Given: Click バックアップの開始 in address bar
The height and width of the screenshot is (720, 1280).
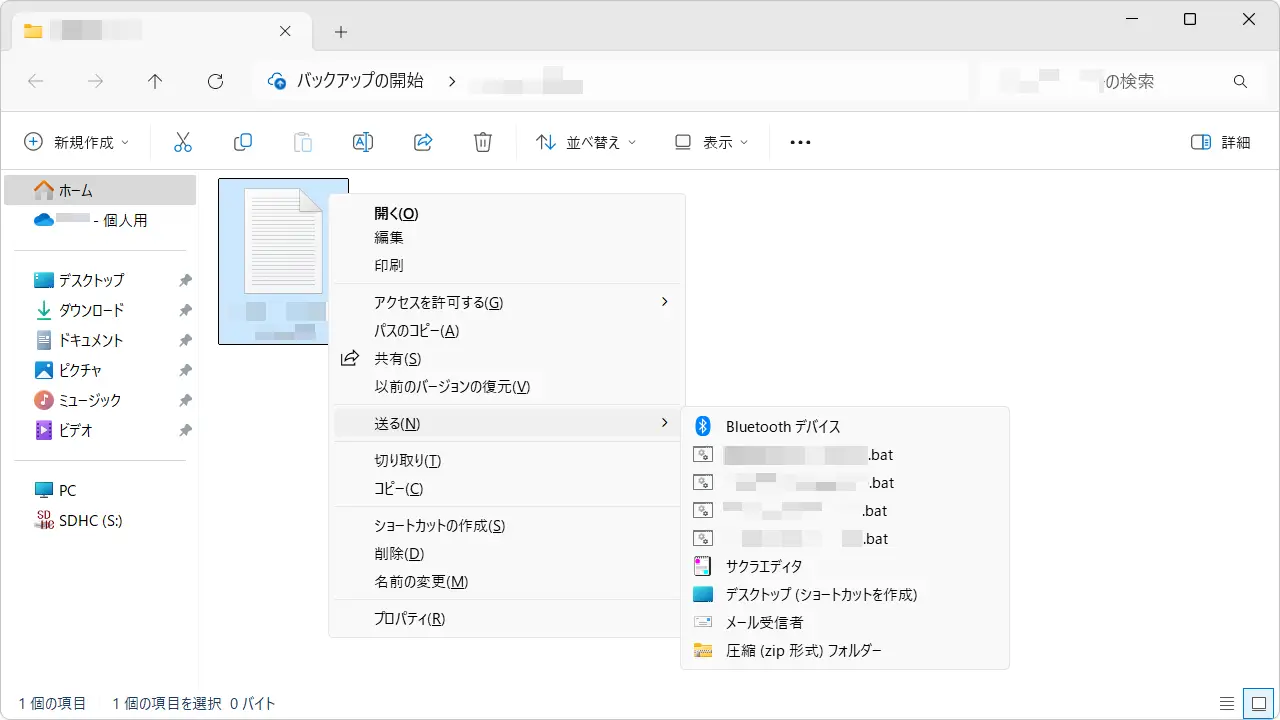Looking at the screenshot, I should (360, 82).
